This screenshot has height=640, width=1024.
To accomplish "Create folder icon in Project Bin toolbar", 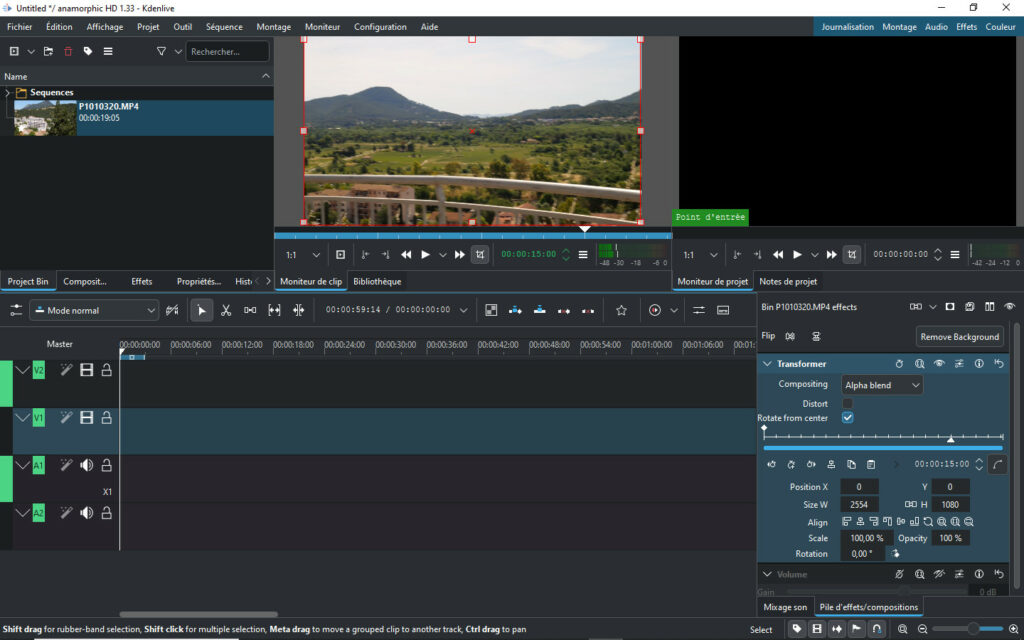I will pos(48,52).
